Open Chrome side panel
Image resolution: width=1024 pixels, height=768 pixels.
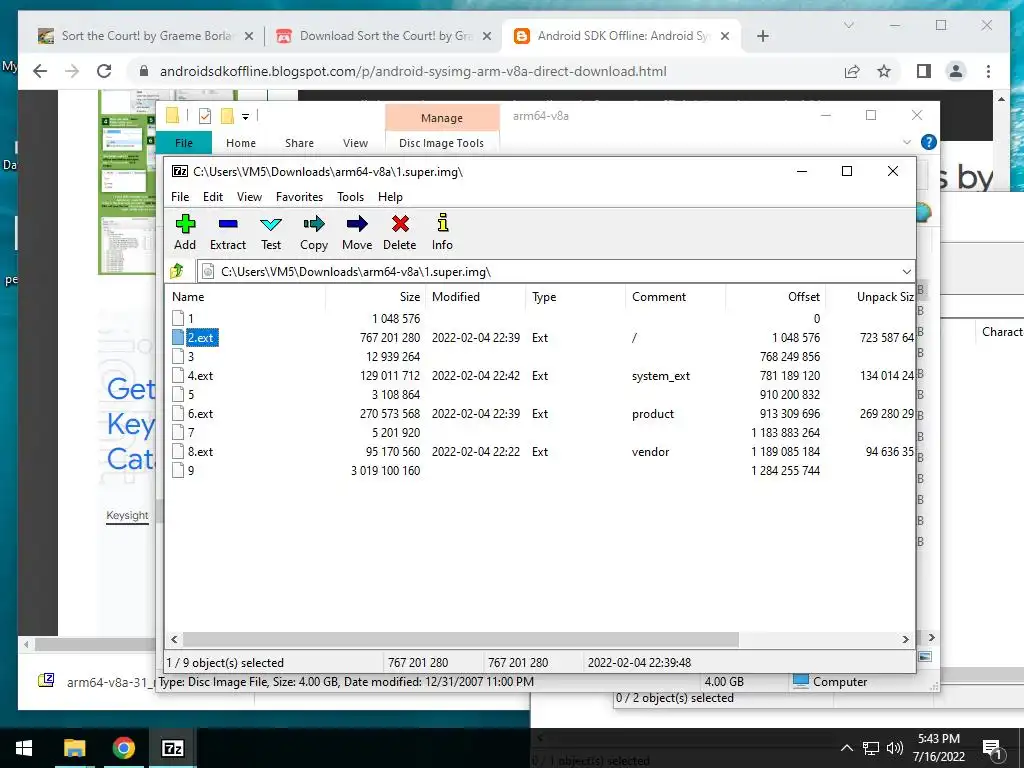pyautogui.click(x=923, y=71)
